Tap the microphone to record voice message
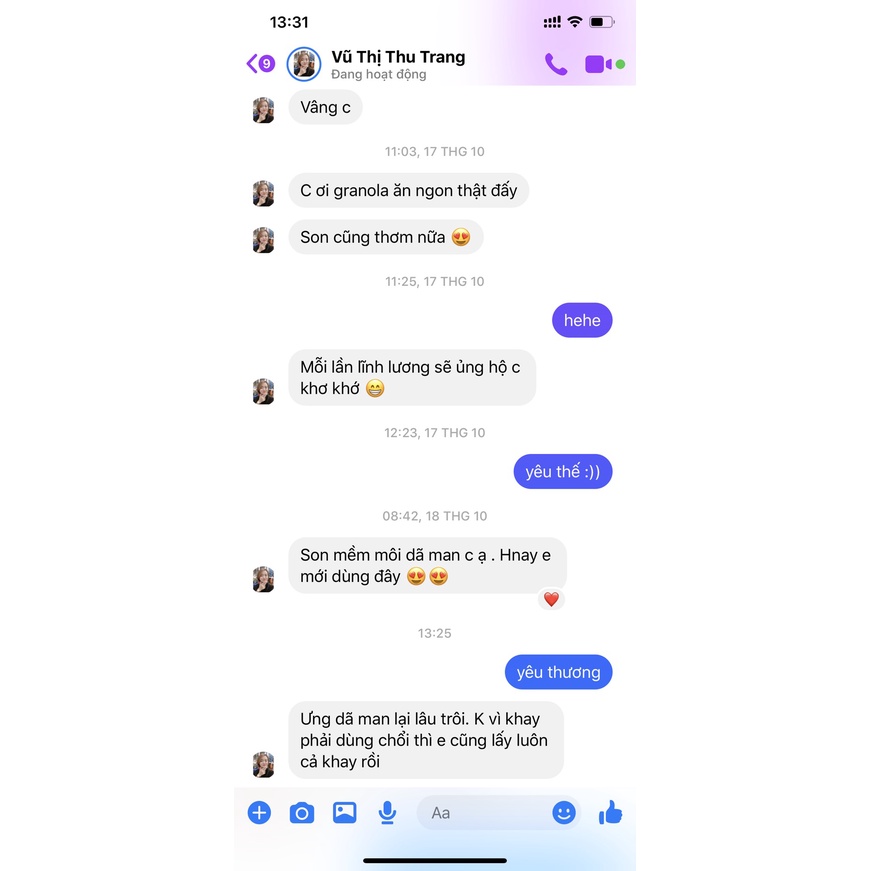 pyautogui.click(x=387, y=813)
